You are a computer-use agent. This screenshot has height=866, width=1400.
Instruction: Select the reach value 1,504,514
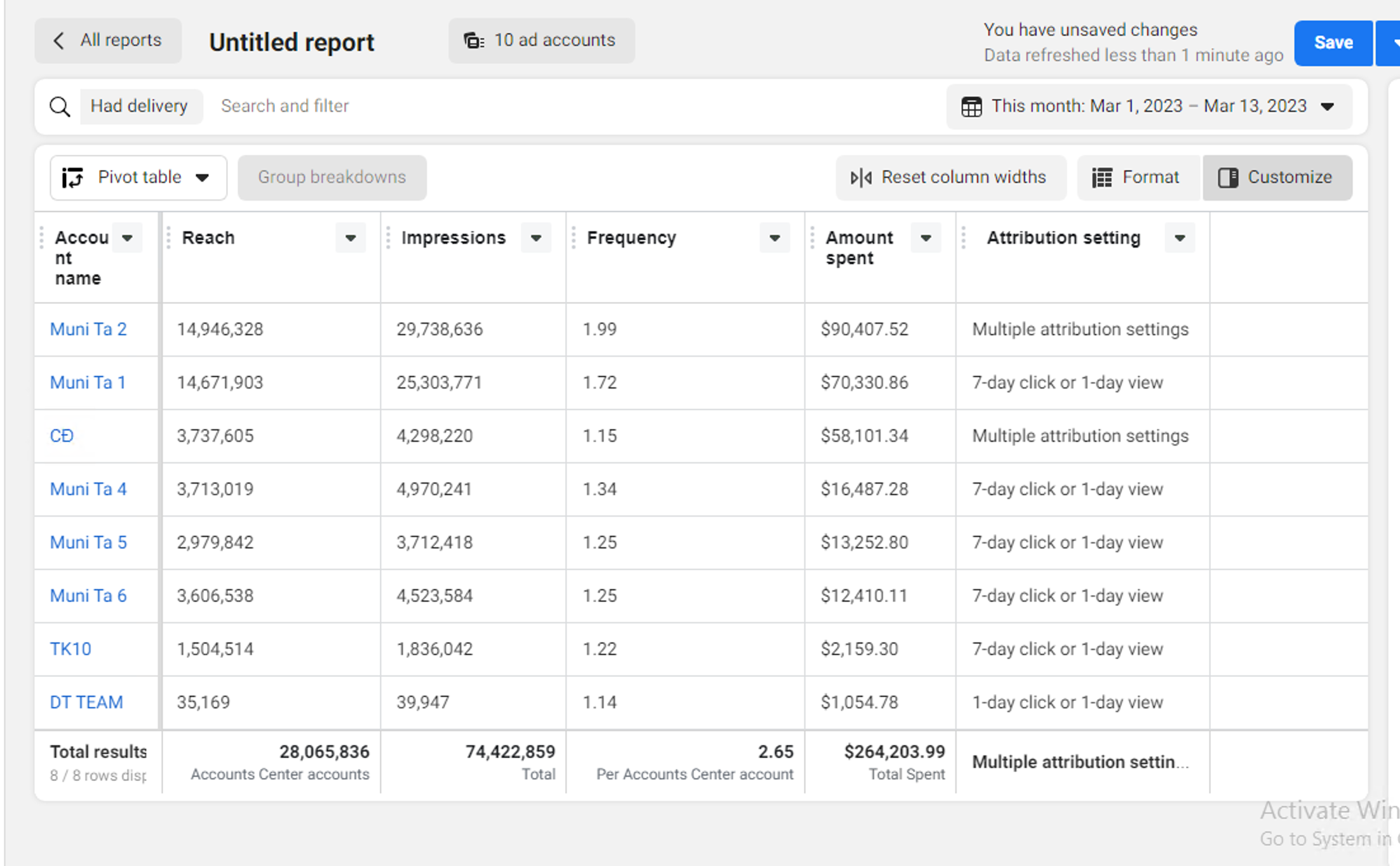point(215,649)
